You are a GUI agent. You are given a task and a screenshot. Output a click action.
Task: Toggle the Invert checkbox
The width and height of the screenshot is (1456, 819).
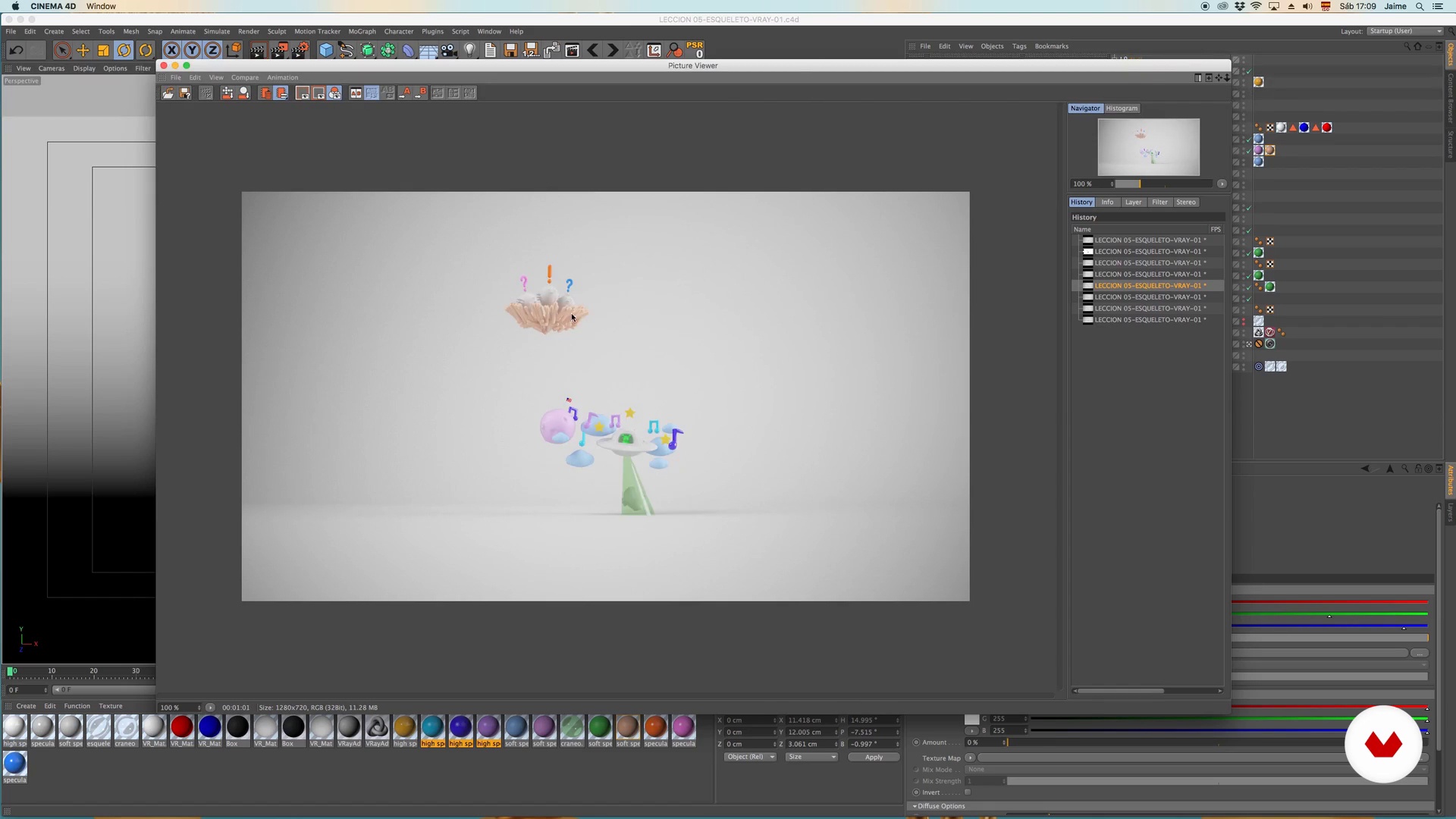pos(968,792)
